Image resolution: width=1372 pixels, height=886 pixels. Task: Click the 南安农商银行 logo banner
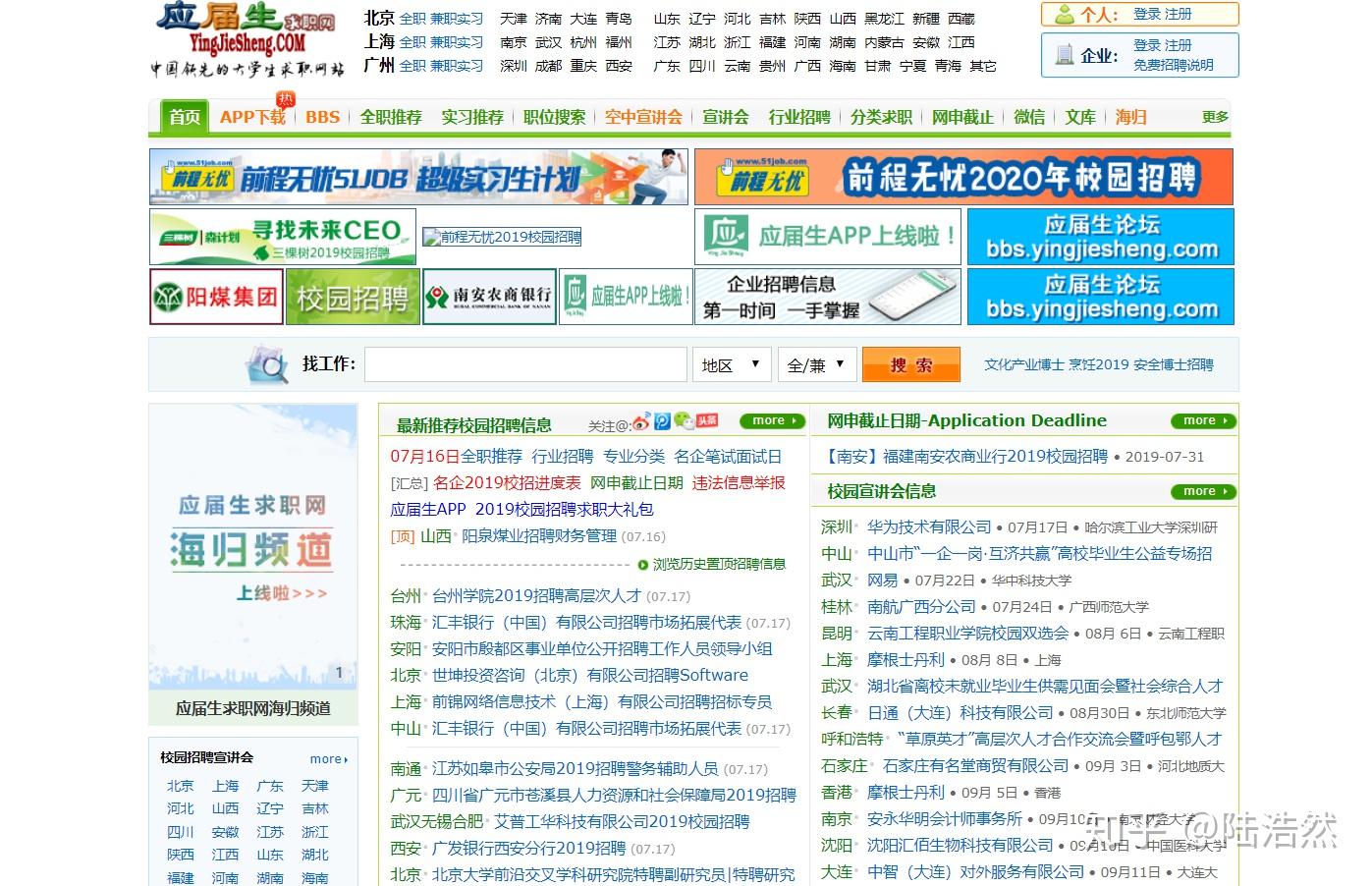click(x=489, y=297)
